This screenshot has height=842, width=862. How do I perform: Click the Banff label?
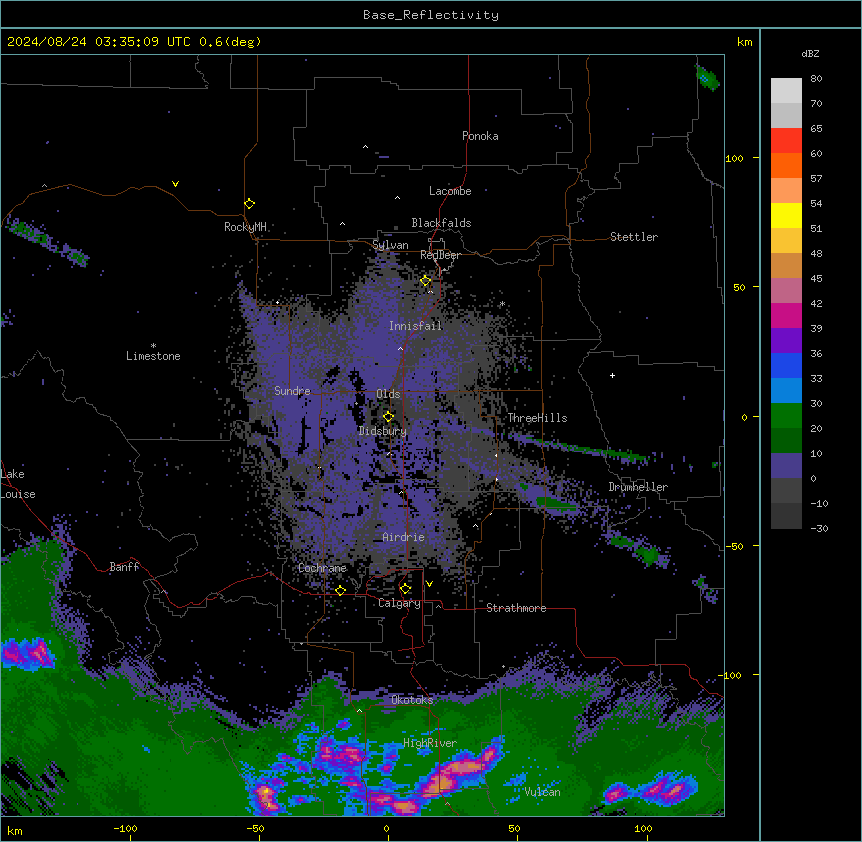124,567
